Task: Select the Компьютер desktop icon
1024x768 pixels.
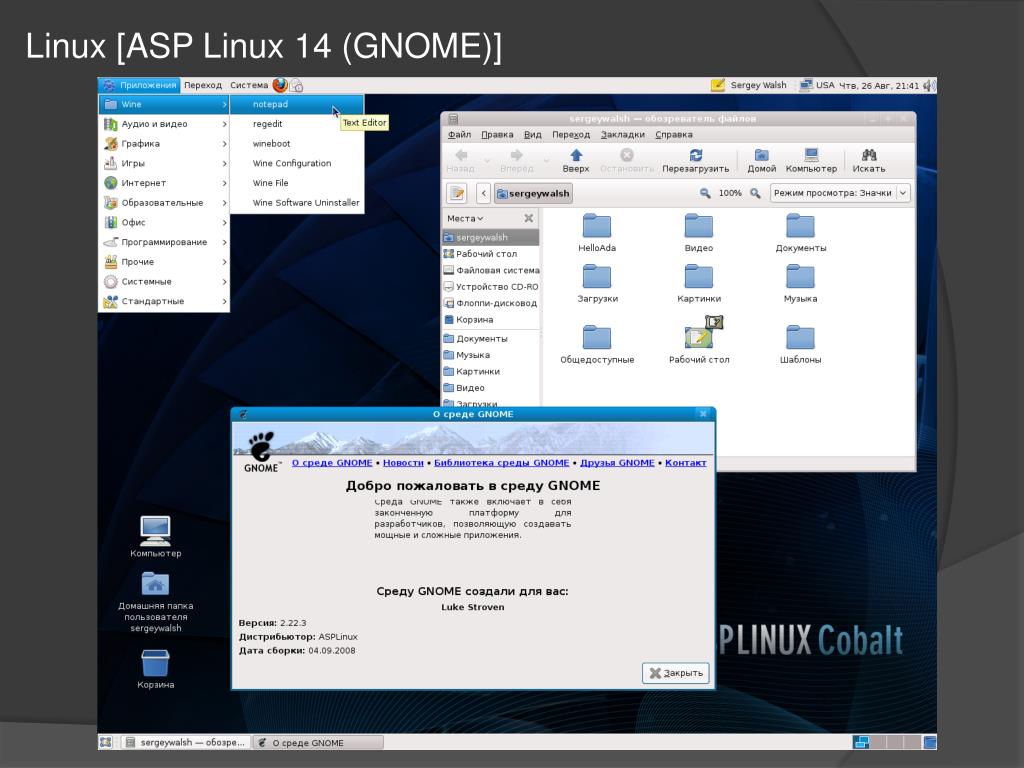Action: 155,537
